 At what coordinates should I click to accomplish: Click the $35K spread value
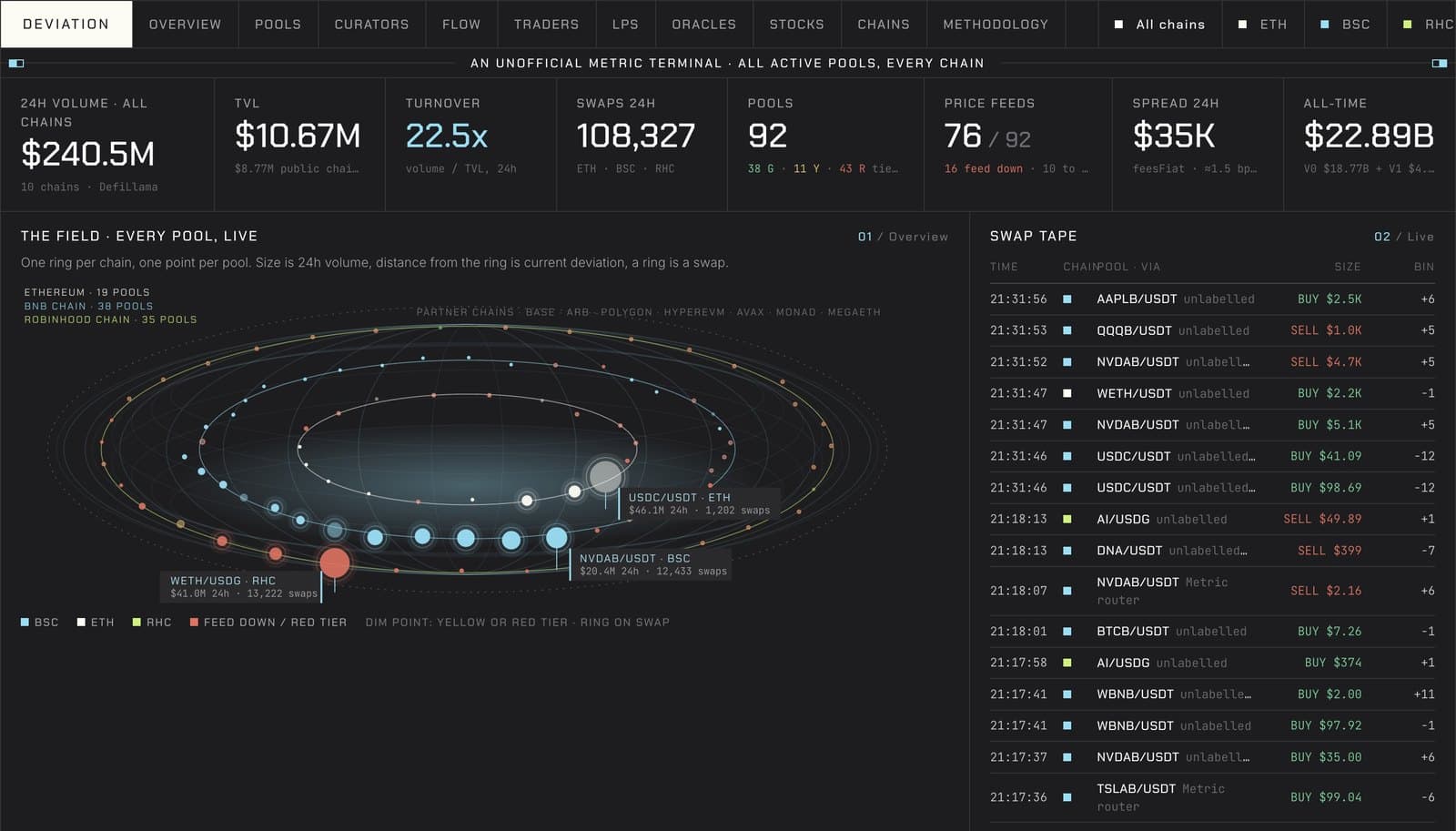[1174, 136]
